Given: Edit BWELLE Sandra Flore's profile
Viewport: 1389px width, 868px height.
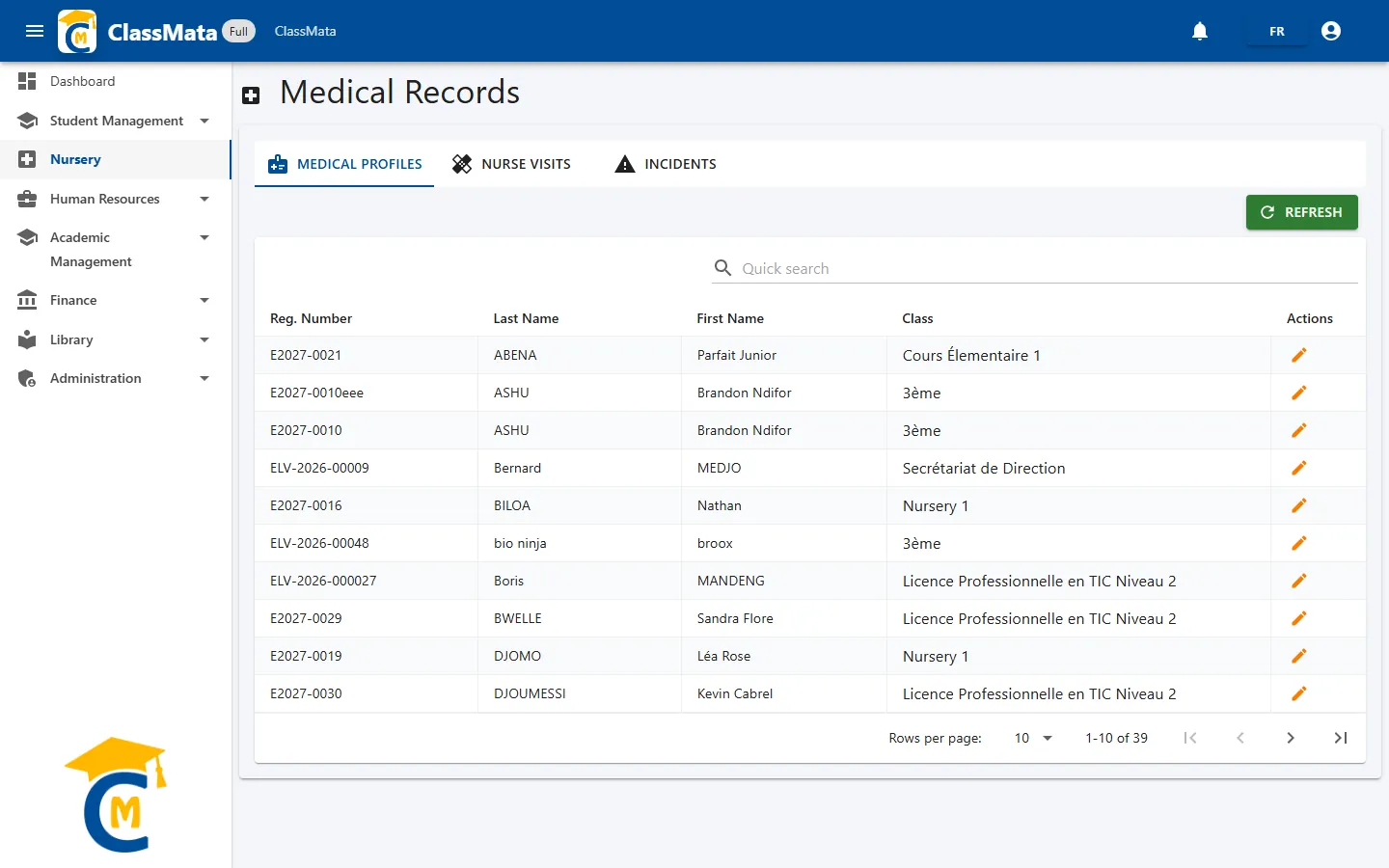Looking at the screenshot, I should 1299,618.
